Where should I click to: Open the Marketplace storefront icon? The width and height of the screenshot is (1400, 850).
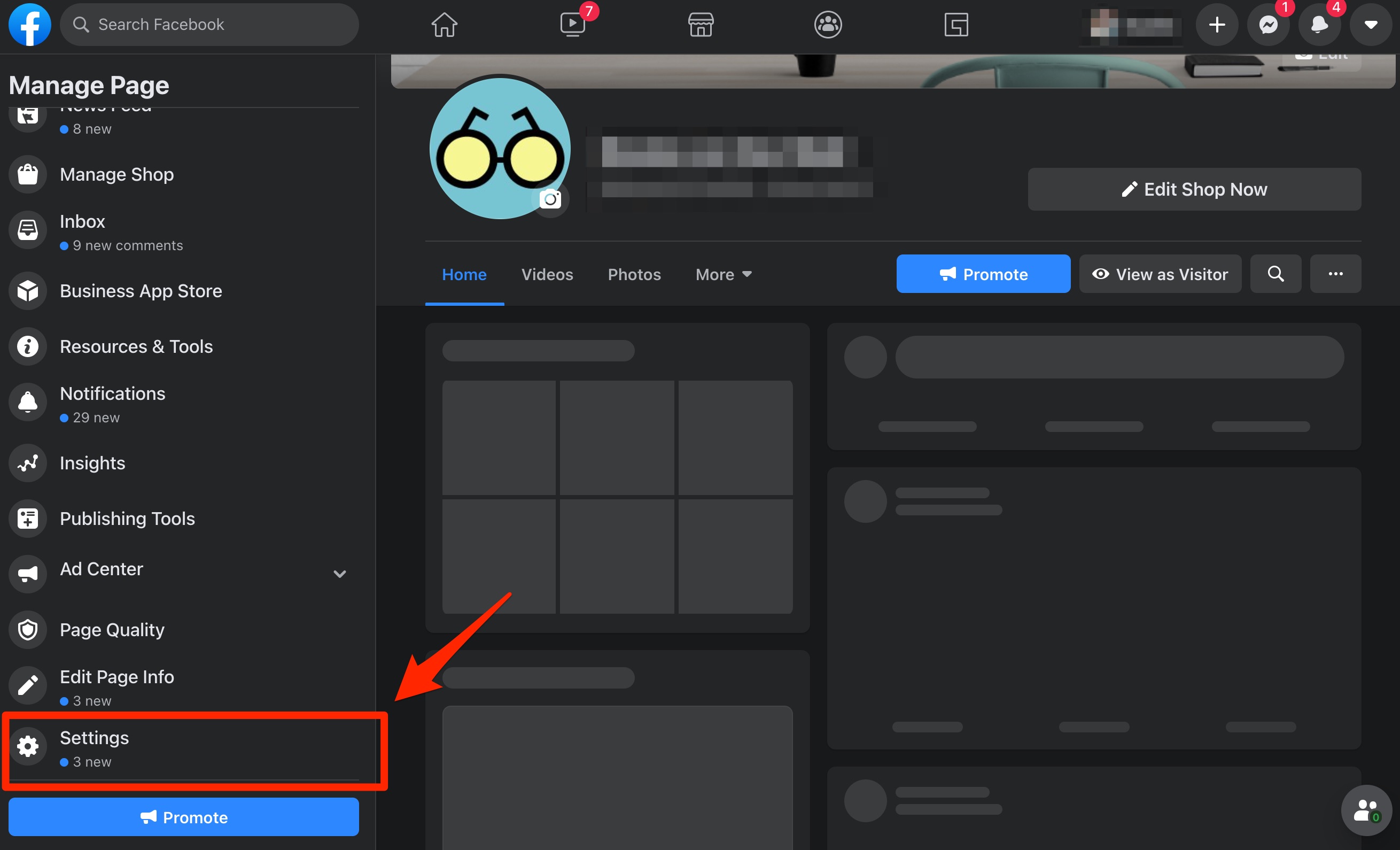(701, 25)
